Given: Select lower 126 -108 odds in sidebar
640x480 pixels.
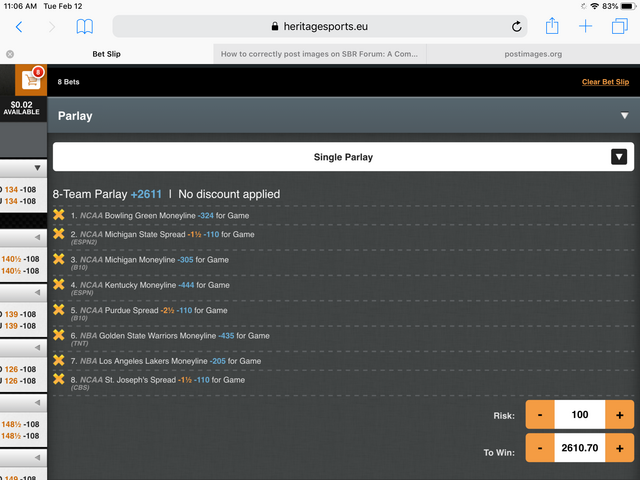Looking at the screenshot, I should click(20, 381).
